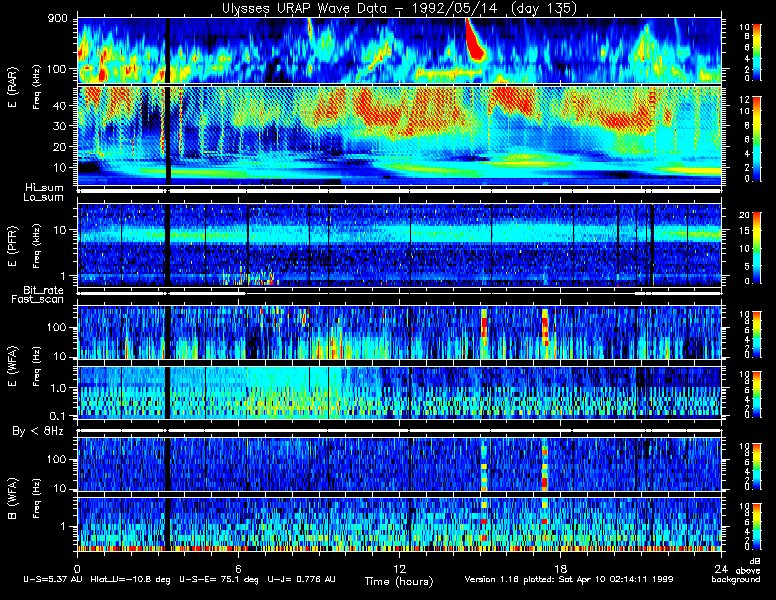Screen dimensions: 776x600
Task: Click color bar beside E WFA 0.1-1.0 Hz panel
Action: (757, 394)
